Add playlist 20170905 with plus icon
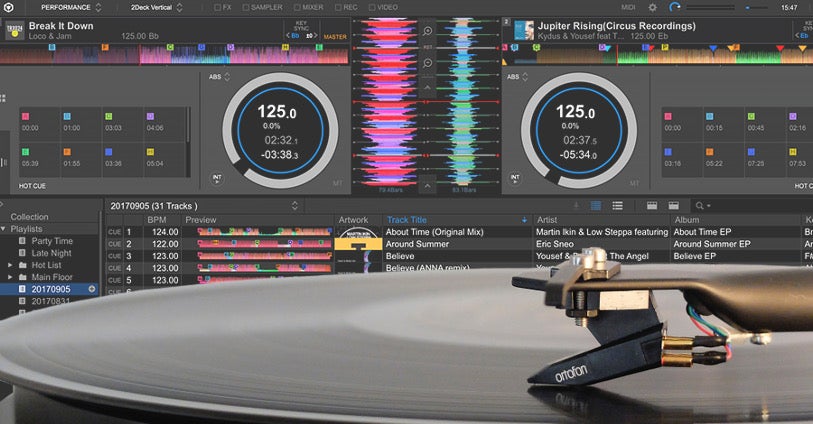Screen dimensions: 813x424 92,289
